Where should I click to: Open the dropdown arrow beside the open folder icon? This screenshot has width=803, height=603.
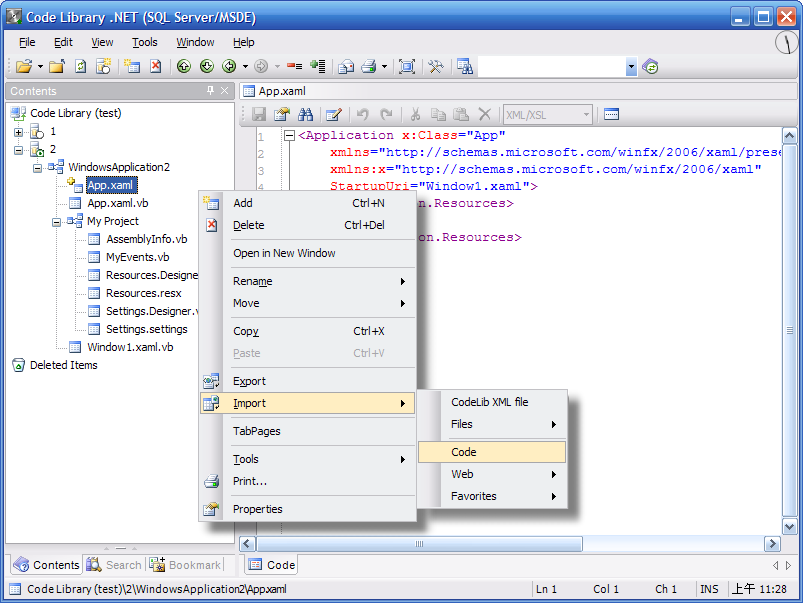[40, 67]
